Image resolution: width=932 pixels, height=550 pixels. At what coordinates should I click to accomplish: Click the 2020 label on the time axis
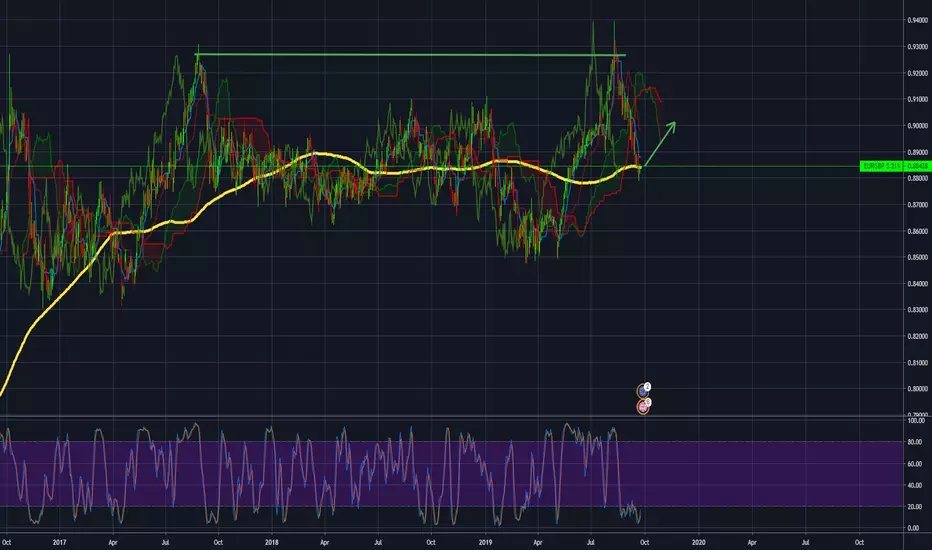click(x=699, y=542)
